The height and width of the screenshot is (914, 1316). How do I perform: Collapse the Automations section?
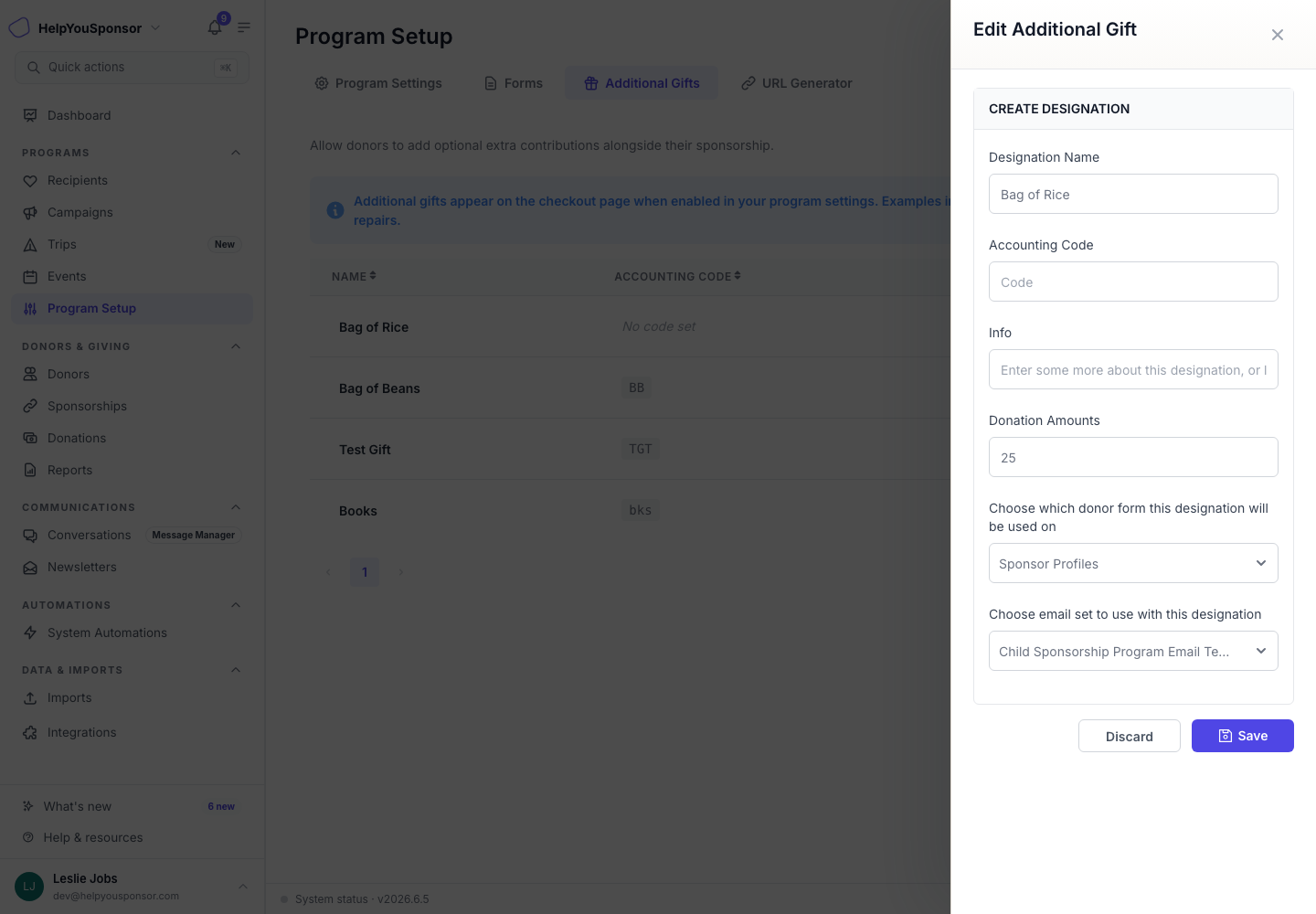[236, 605]
